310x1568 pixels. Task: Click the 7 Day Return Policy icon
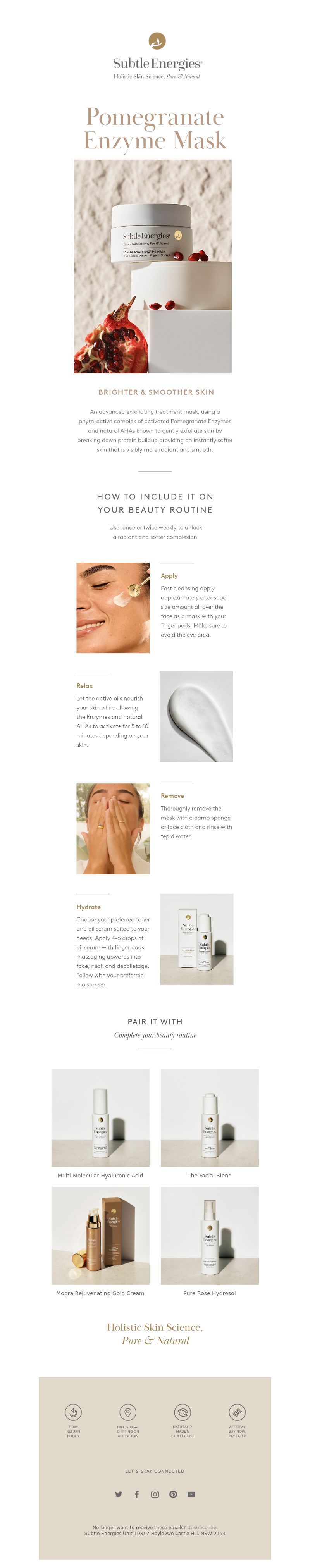coord(73,1412)
